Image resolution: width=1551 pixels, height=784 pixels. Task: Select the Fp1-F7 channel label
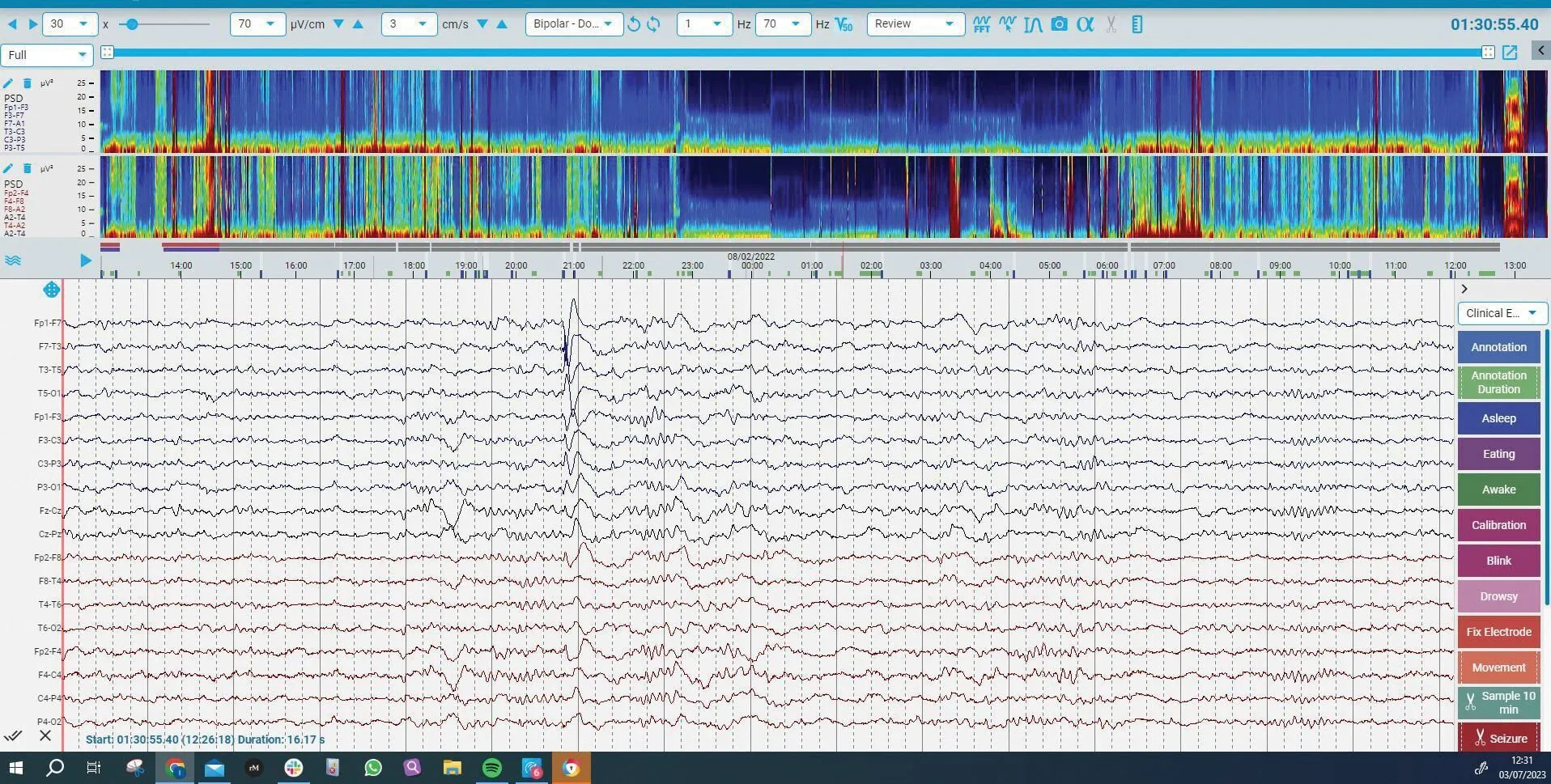coord(47,323)
